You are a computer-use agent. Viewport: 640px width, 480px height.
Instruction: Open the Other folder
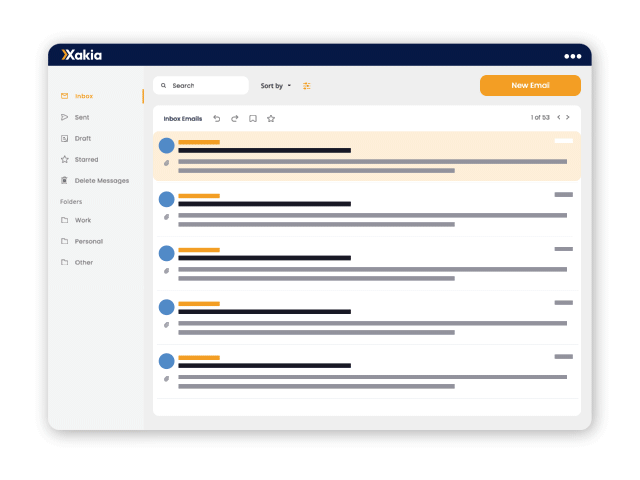(x=84, y=262)
